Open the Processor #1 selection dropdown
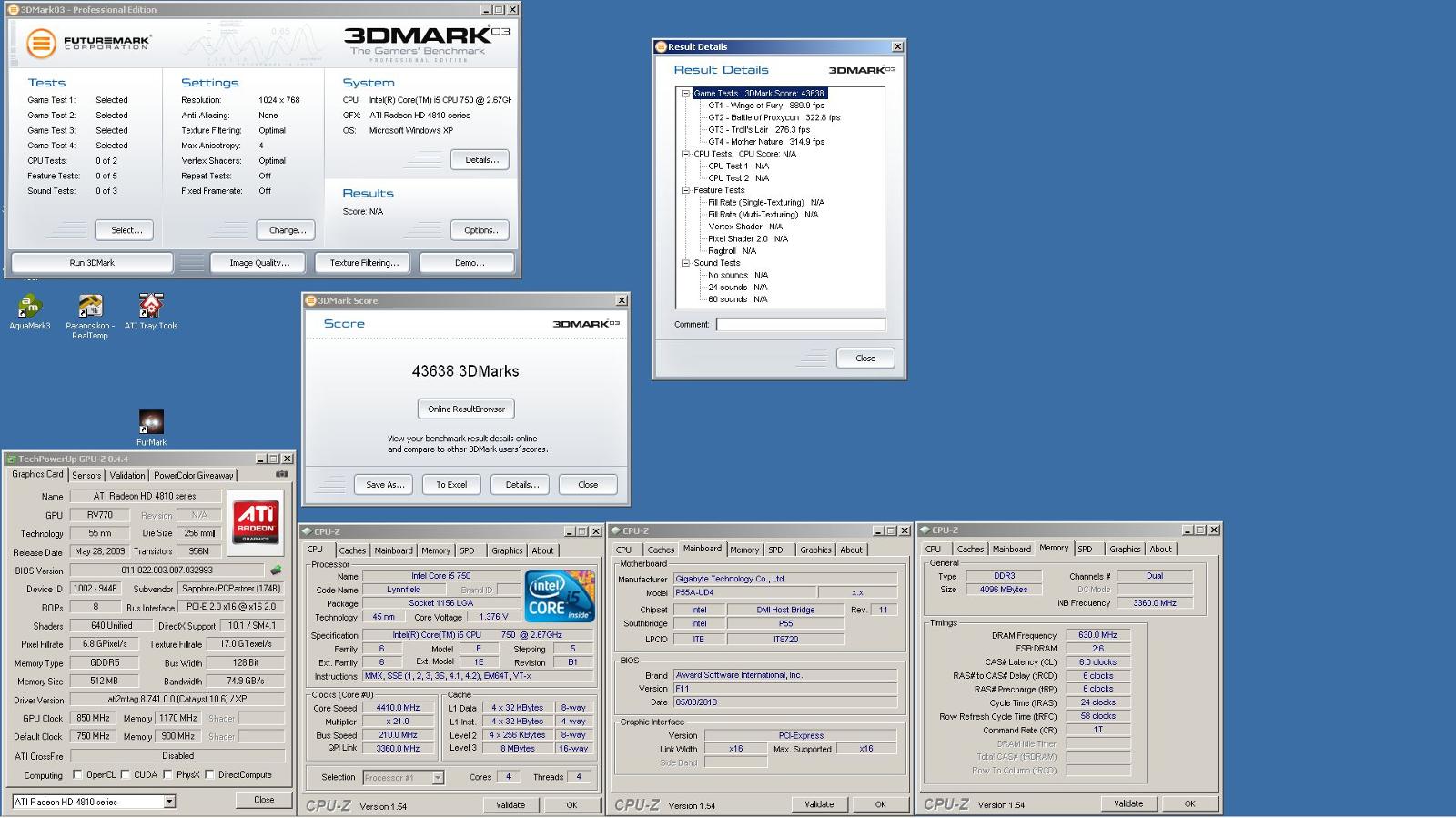Image resolution: width=1456 pixels, height=818 pixels. click(438, 777)
